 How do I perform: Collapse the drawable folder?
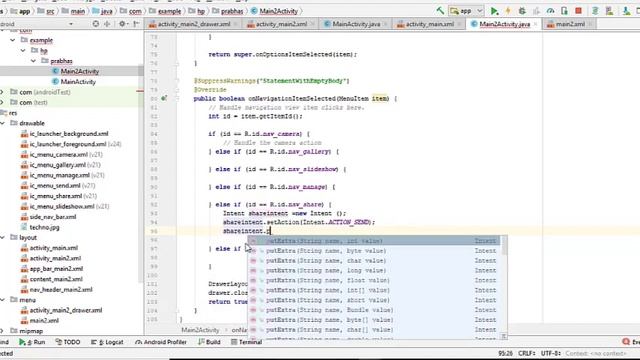coord(2,123)
